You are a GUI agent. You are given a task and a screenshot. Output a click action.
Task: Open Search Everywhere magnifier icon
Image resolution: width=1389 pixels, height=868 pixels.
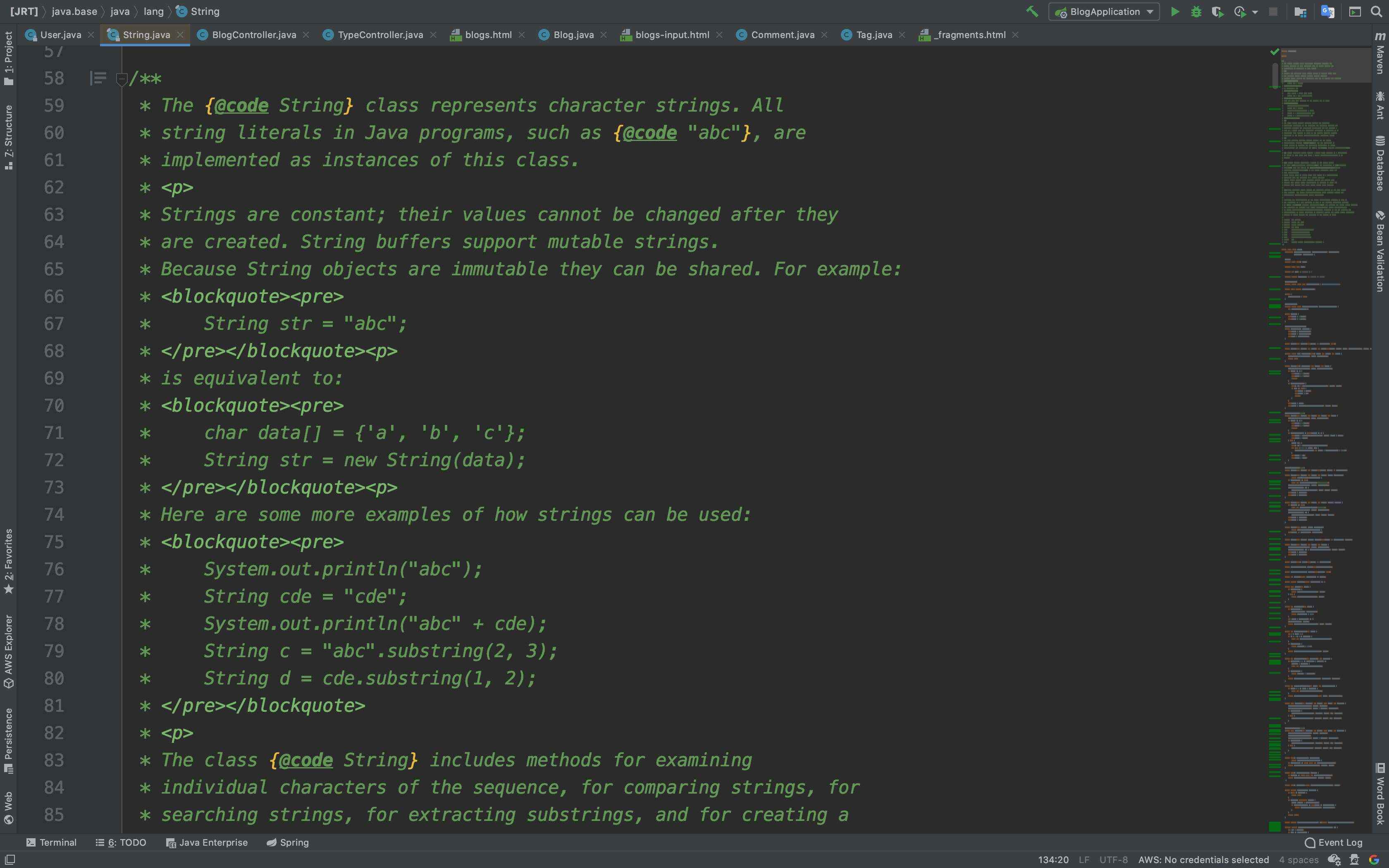coord(1376,12)
